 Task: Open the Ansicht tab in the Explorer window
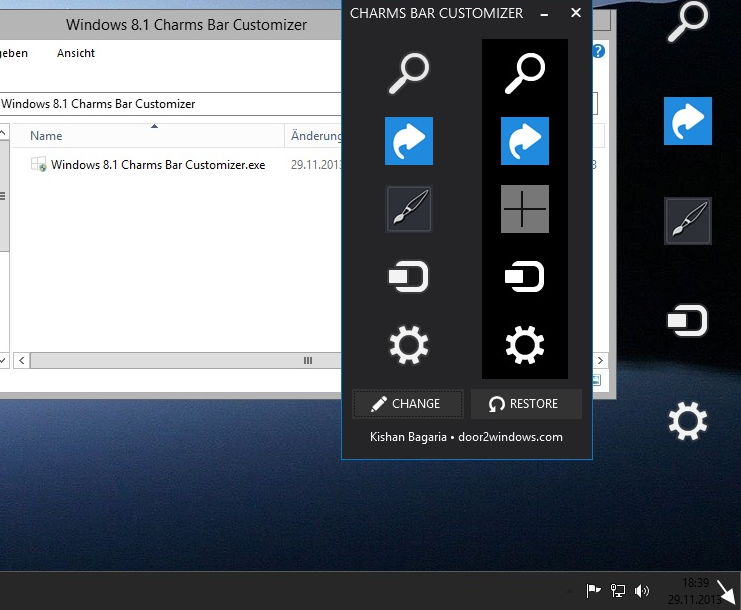click(76, 53)
